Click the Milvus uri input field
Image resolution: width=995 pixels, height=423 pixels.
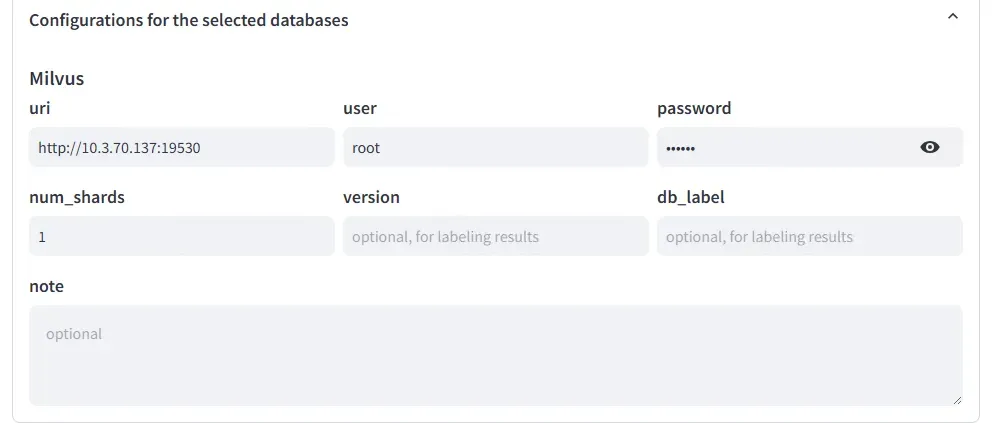[x=181, y=147]
